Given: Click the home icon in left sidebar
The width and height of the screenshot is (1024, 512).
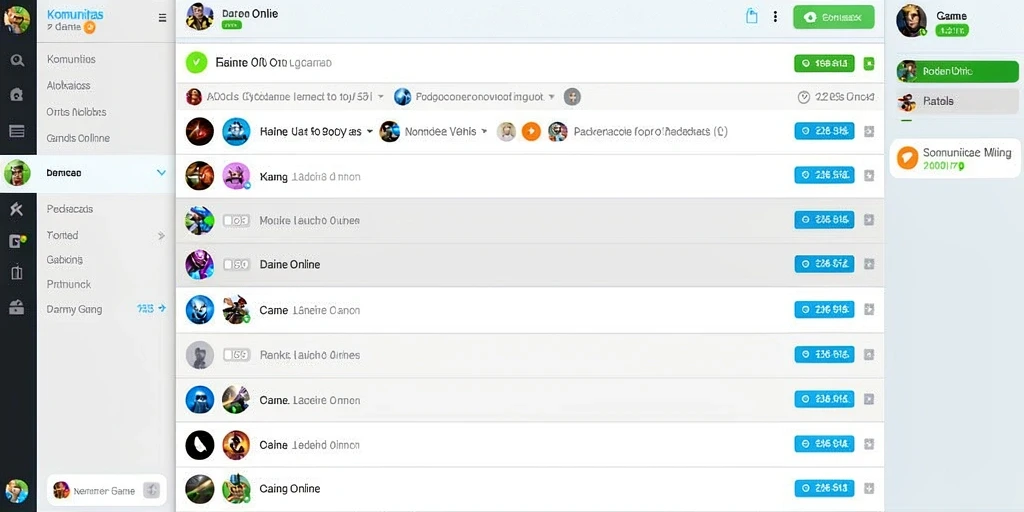Looking at the screenshot, I should (x=18, y=95).
